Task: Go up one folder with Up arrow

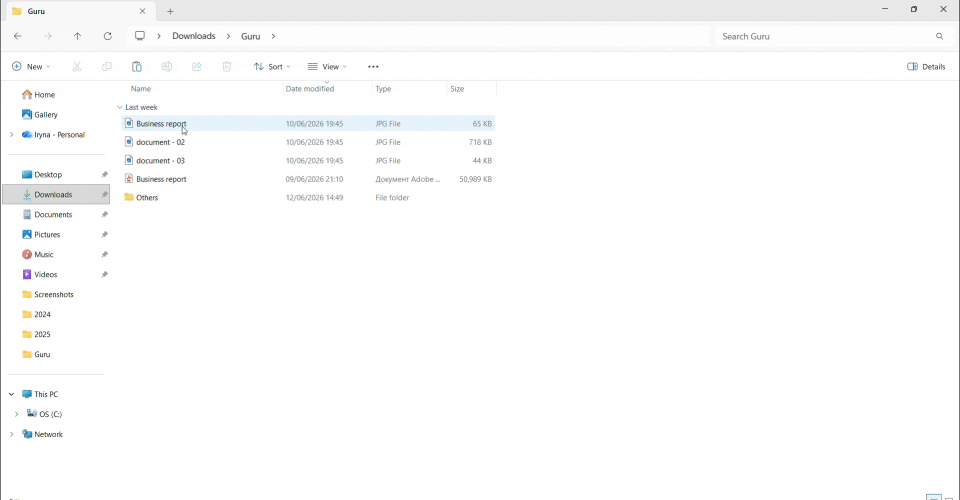Action: click(x=77, y=36)
